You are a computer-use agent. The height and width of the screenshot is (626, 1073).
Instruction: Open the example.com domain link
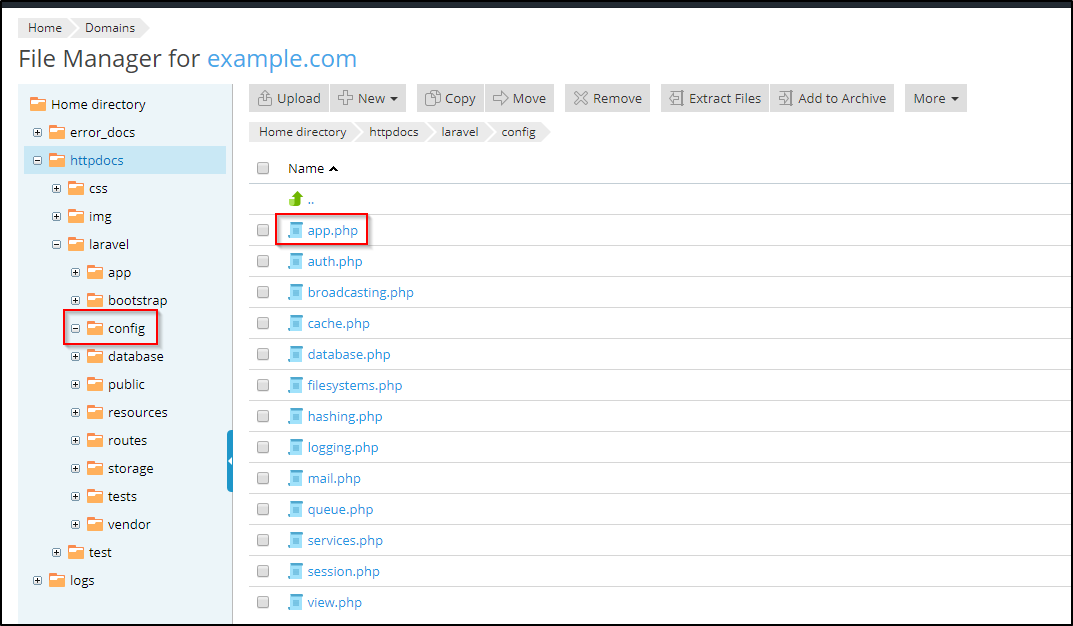281,59
